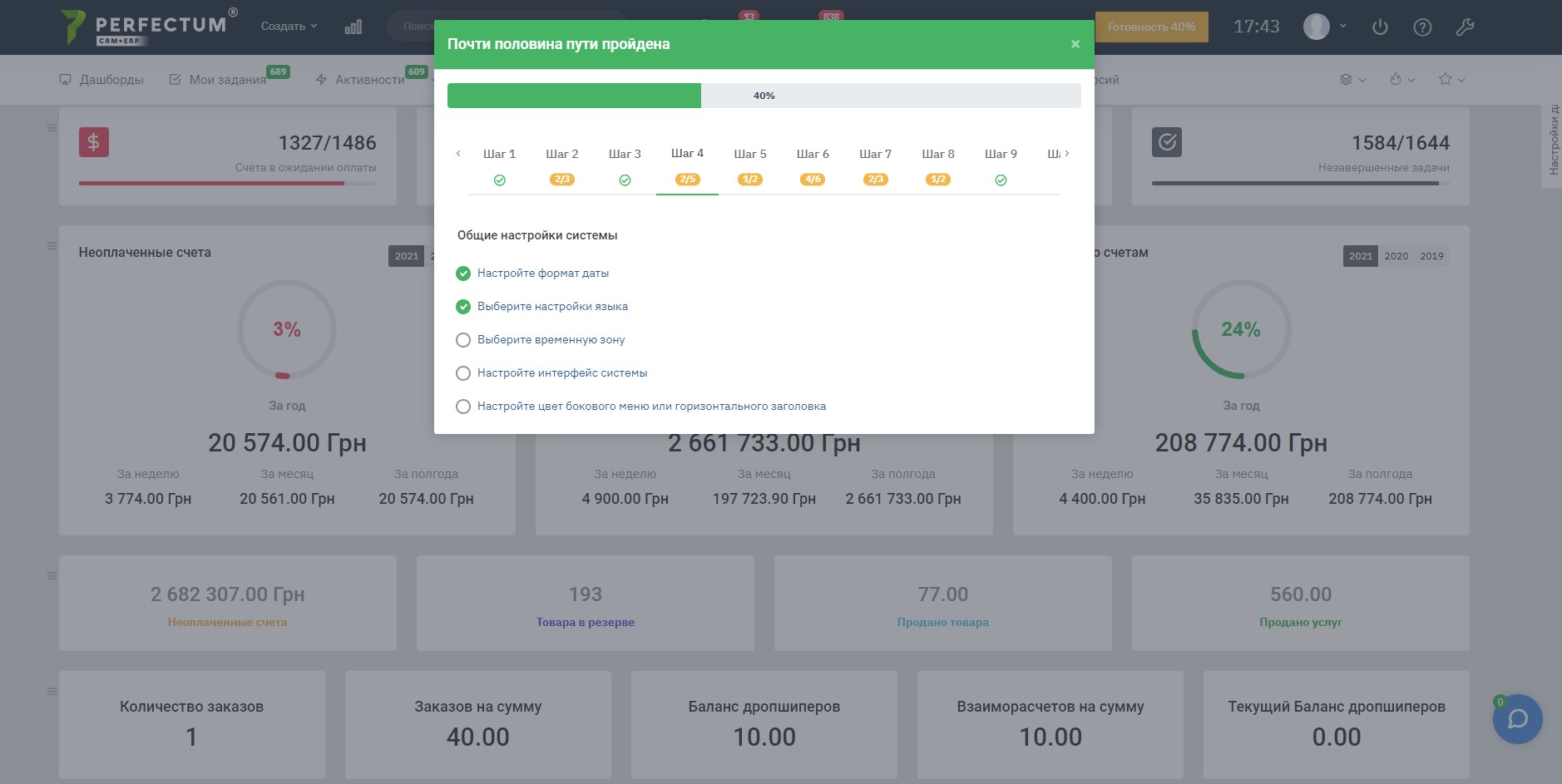1562x784 pixels.
Task: Click the 'Готовность 40%' button
Action: click(x=1151, y=27)
